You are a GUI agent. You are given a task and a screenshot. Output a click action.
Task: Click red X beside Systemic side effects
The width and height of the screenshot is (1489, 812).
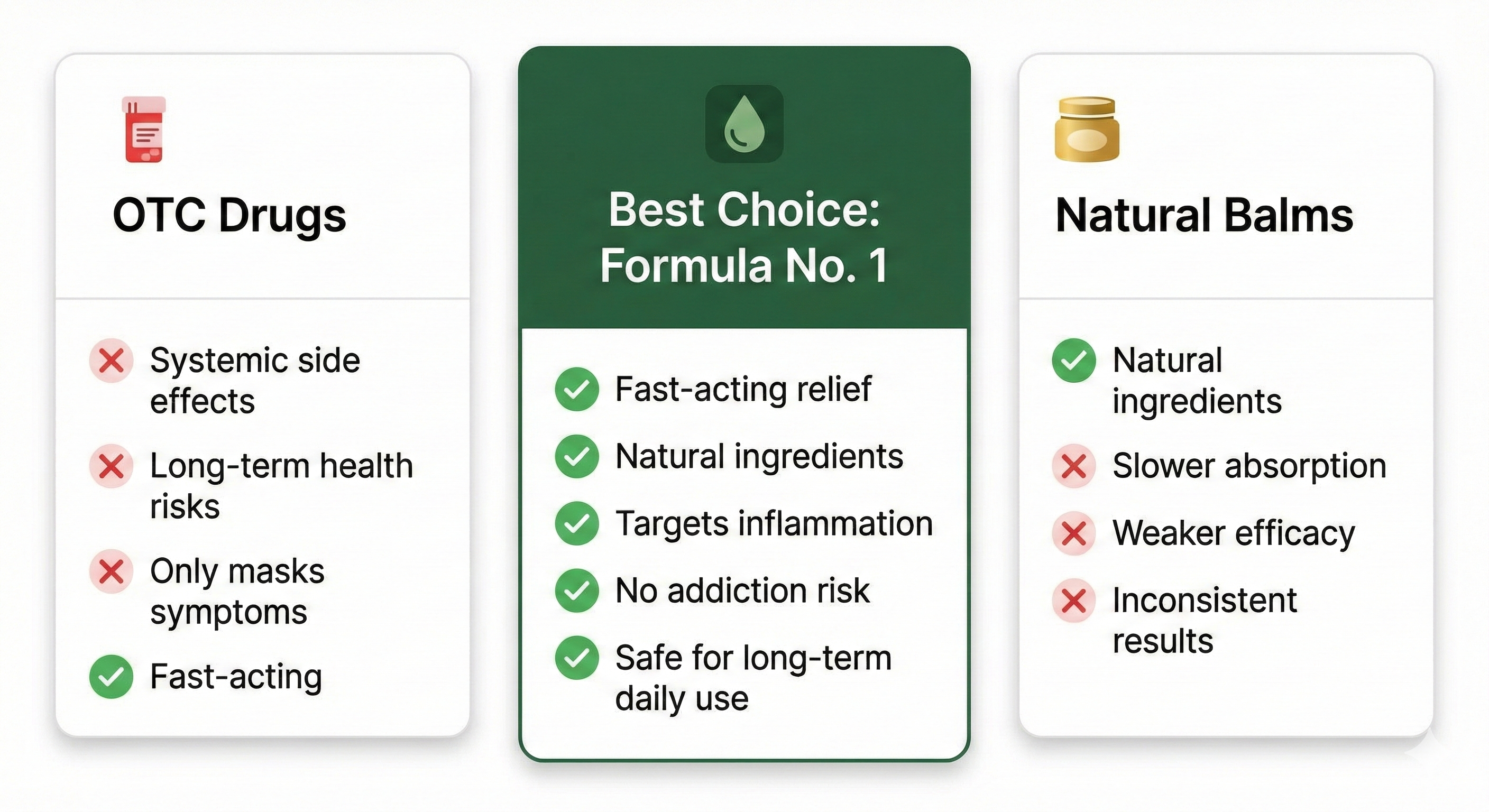click(112, 361)
